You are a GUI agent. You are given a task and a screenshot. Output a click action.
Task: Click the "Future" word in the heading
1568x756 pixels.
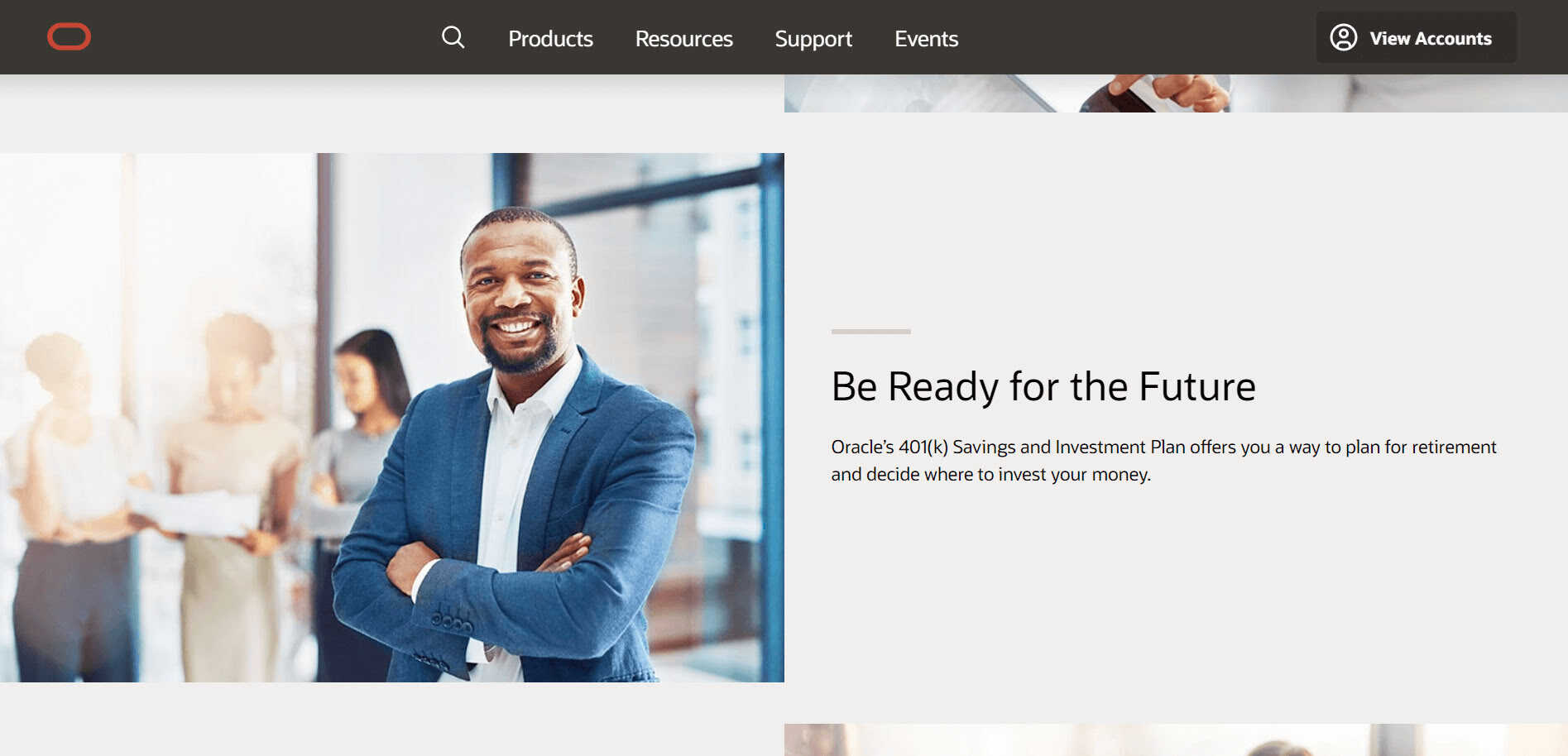(1197, 386)
